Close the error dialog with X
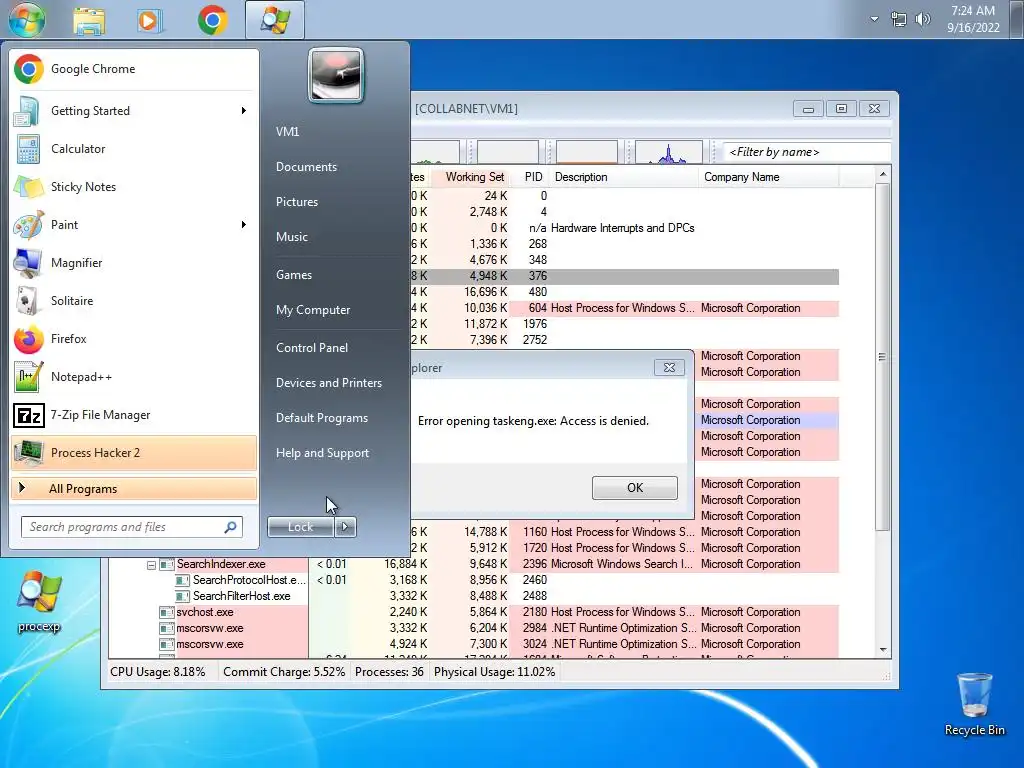This screenshot has width=1024, height=768. pyautogui.click(x=669, y=368)
